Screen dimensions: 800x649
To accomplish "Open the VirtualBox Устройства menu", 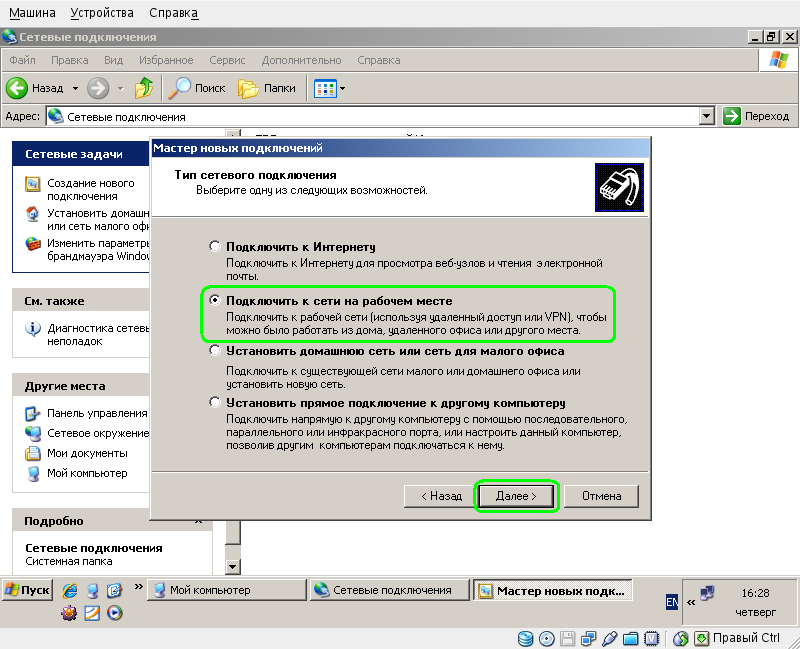I will click(x=102, y=13).
